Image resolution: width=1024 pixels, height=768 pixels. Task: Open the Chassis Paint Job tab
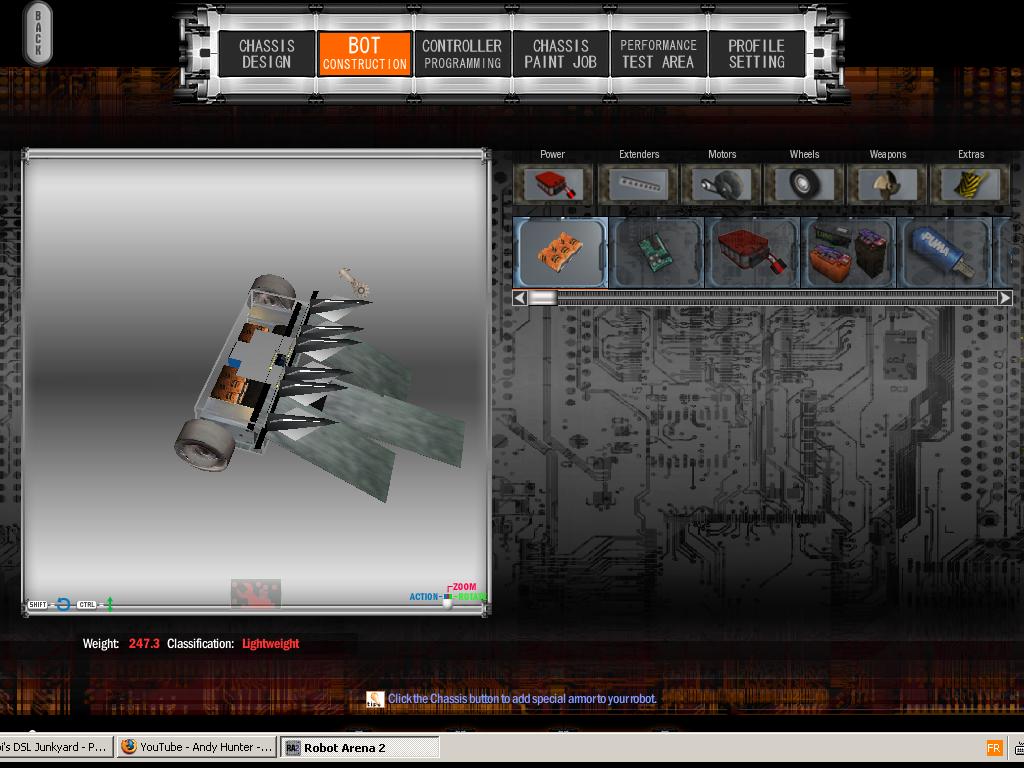pyautogui.click(x=560, y=54)
